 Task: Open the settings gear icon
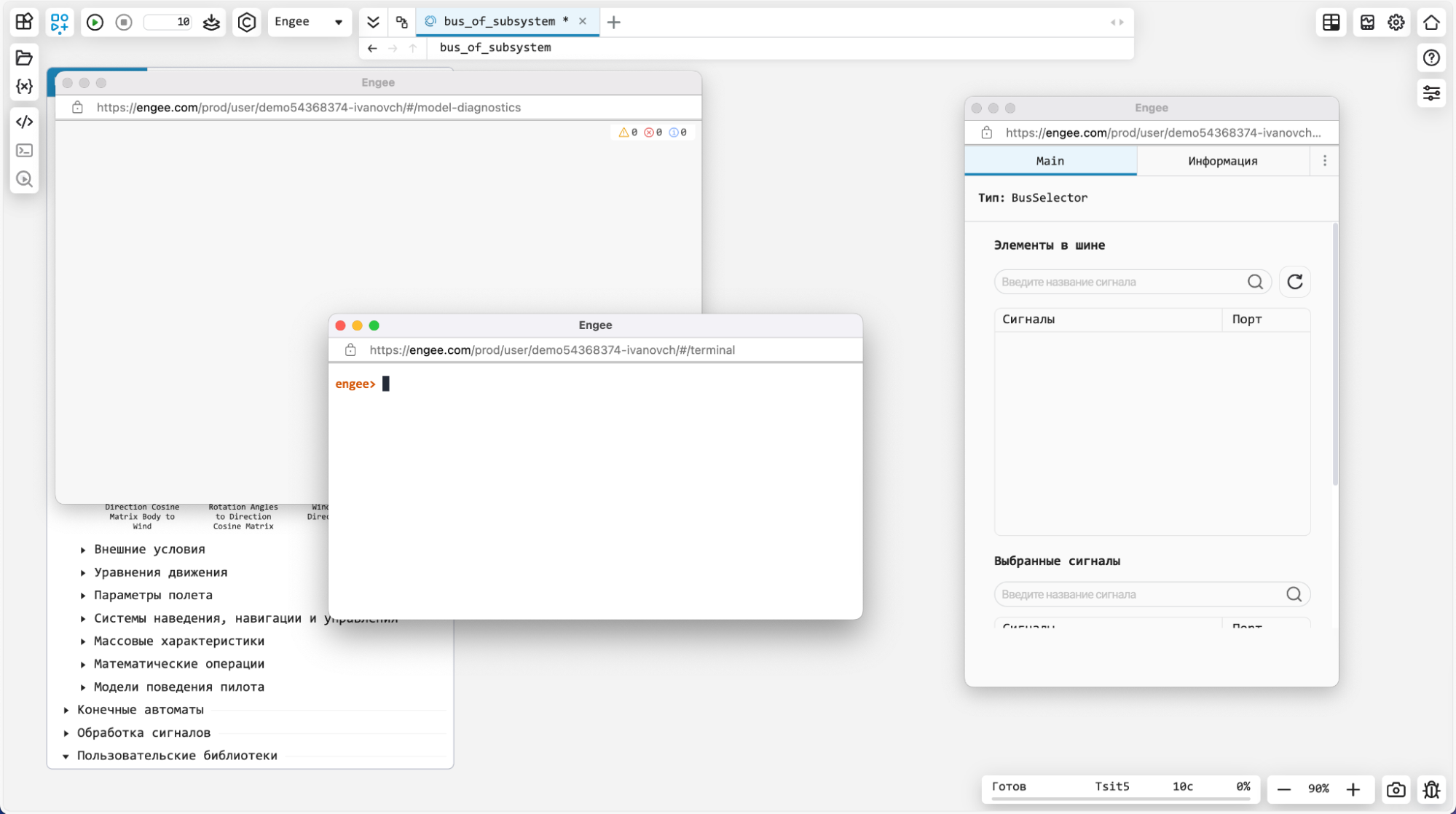coord(1396,22)
